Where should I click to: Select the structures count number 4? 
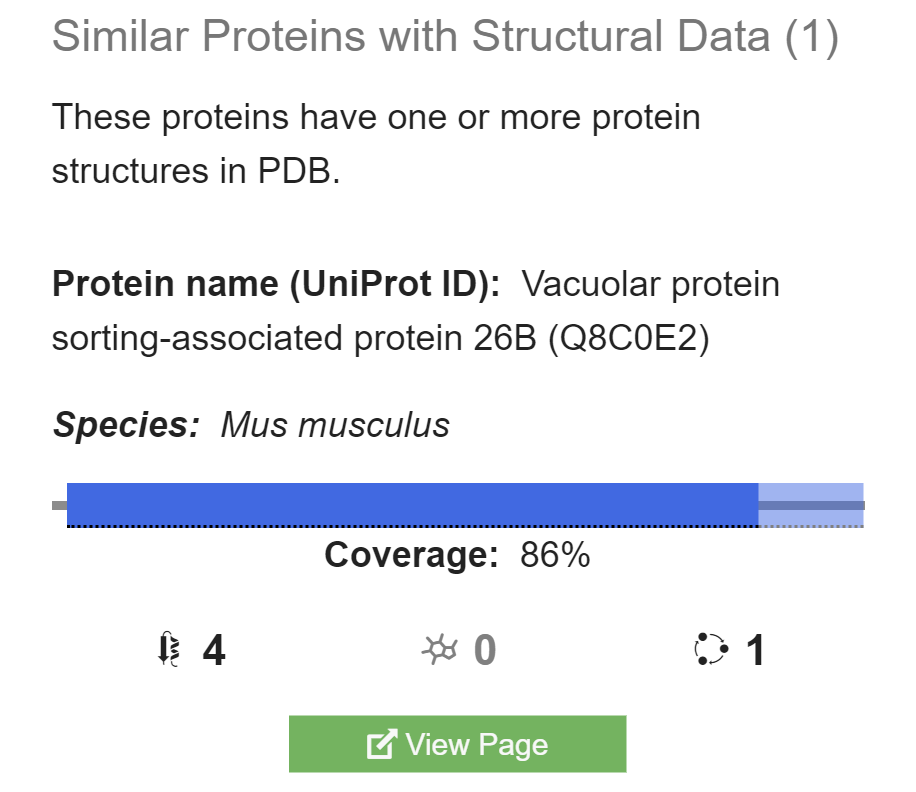[214, 651]
